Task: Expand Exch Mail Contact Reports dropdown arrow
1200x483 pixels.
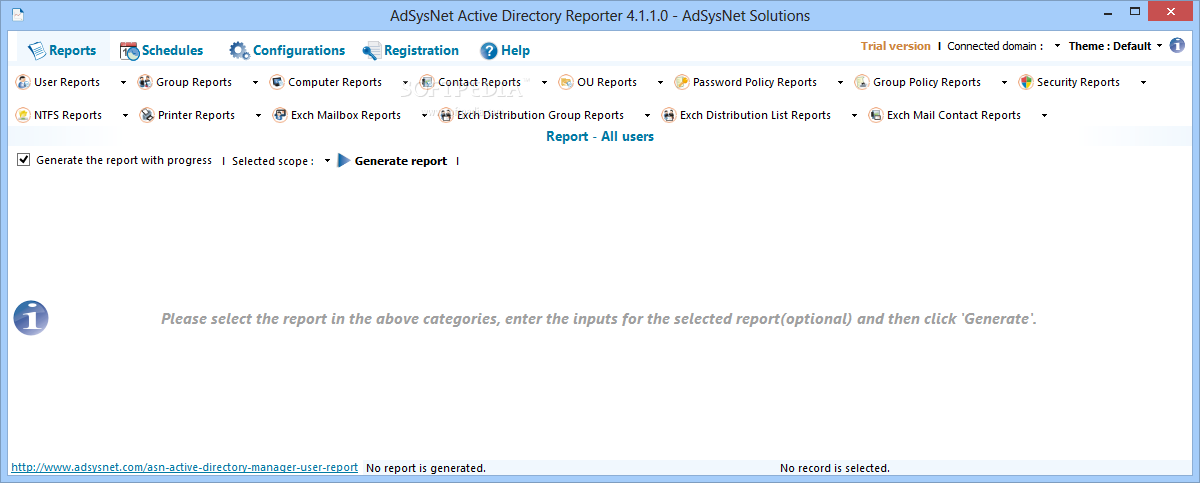Action: click(x=1044, y=115)
